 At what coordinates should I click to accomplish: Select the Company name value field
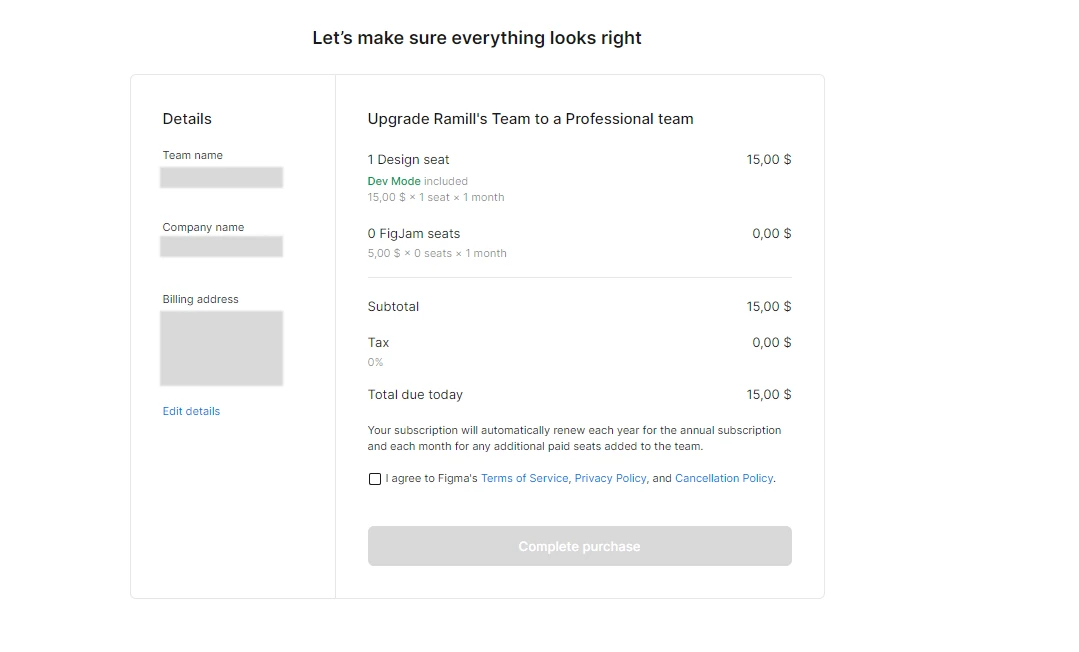(x=222, y=246)
